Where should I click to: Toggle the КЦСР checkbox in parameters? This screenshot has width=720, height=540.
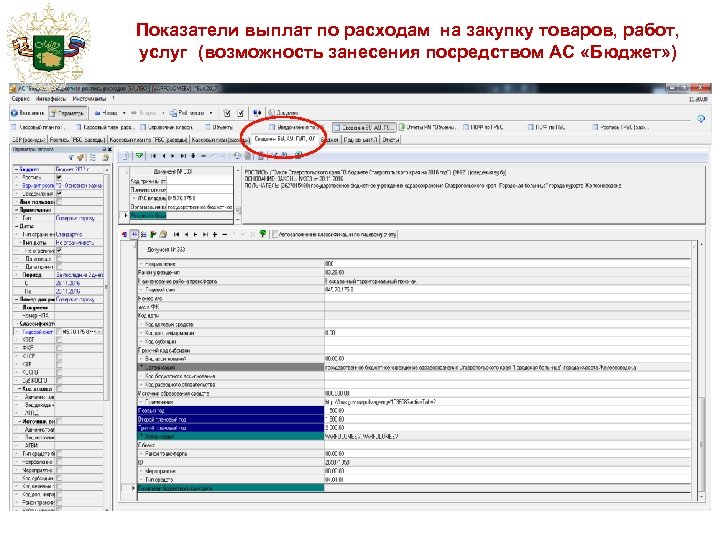click(59, 356)
